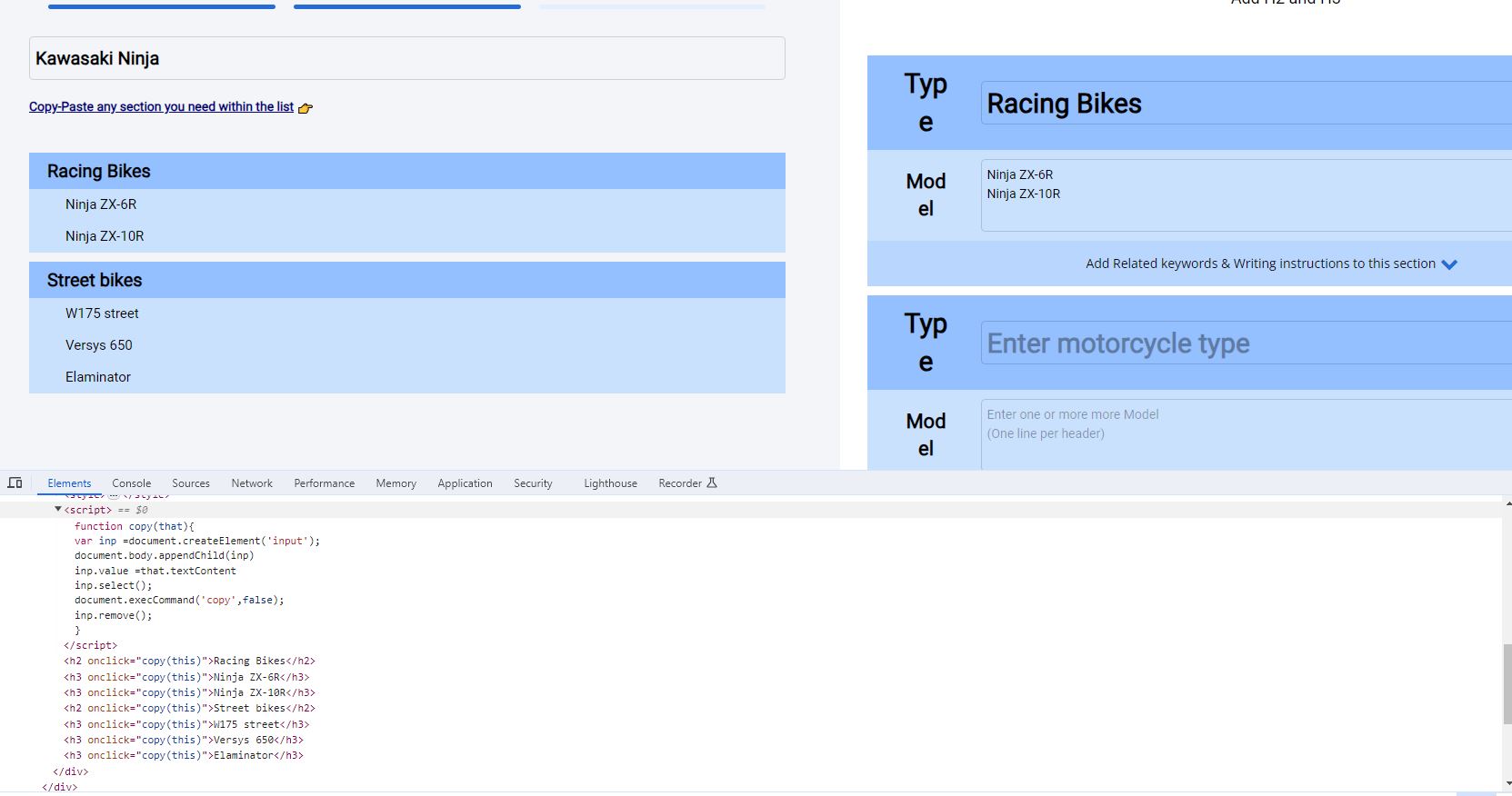Switch to the Memory tab
The image size is (1512, 796).
pos(396,483)
